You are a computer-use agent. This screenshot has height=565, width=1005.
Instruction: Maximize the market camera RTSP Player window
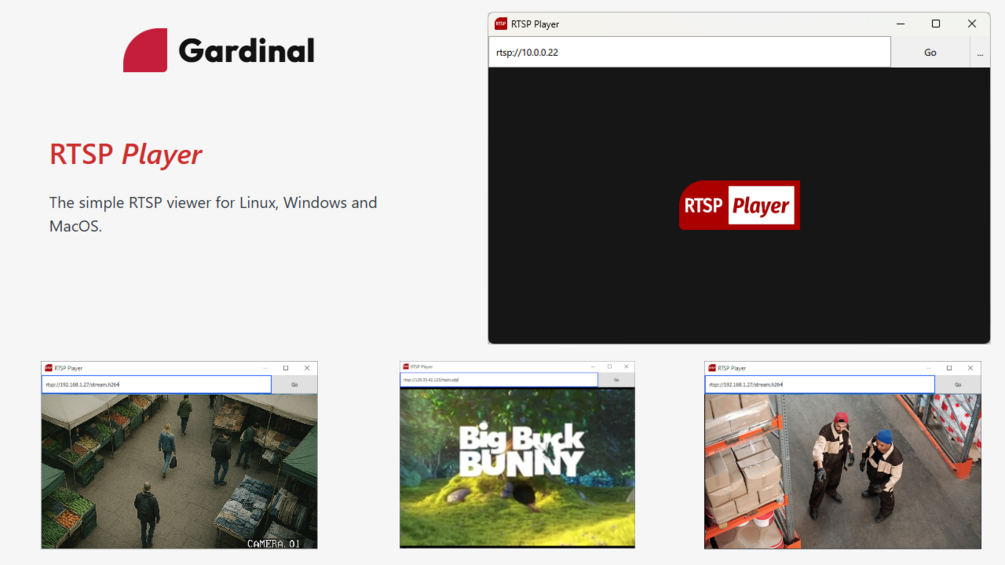click(286, 368)
